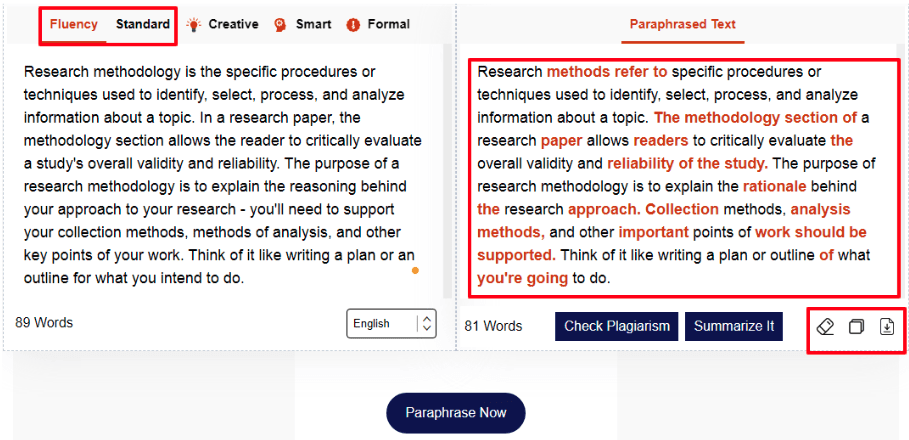The width and height of the screenshot is (909, 440).
Task: Click the Summarize It button
Action: [734, 326]
